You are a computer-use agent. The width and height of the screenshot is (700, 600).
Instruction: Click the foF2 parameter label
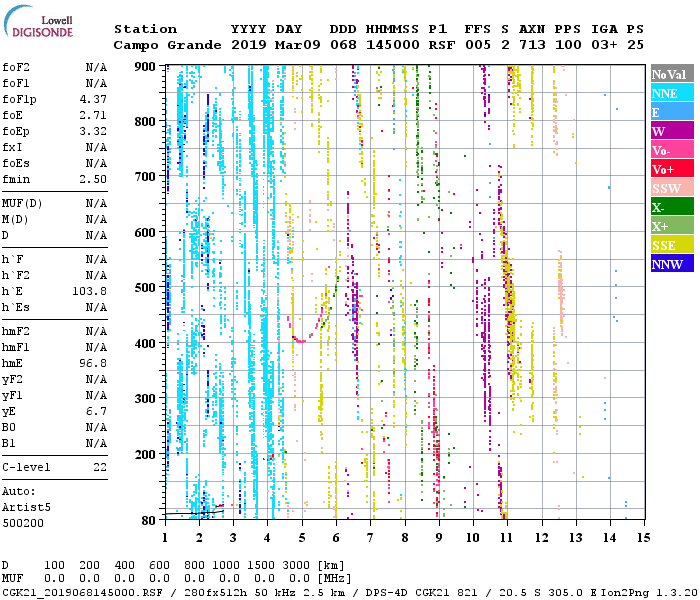pos(16,67)
